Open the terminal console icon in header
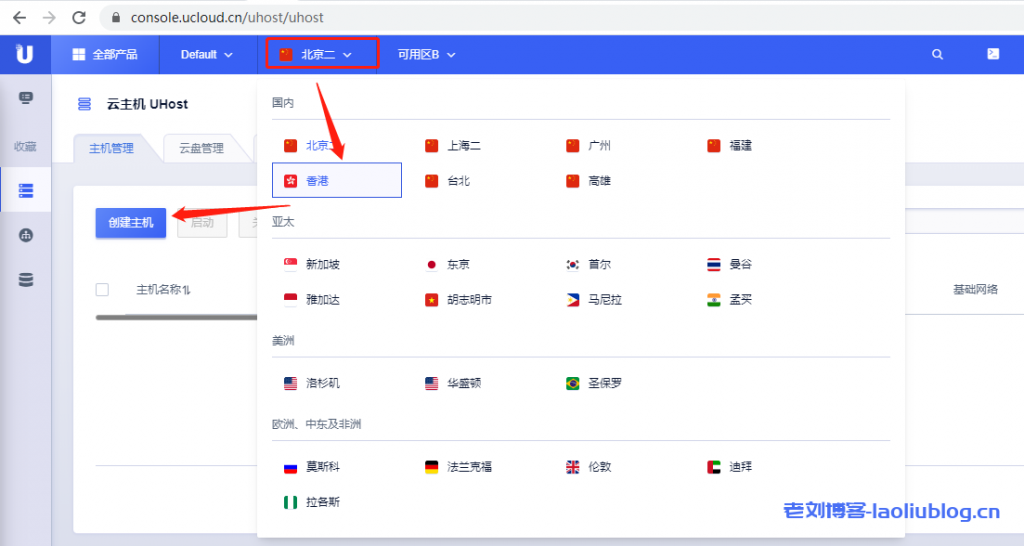The width and height of the screenshot is (1024, 546). [x=992, y=54]
